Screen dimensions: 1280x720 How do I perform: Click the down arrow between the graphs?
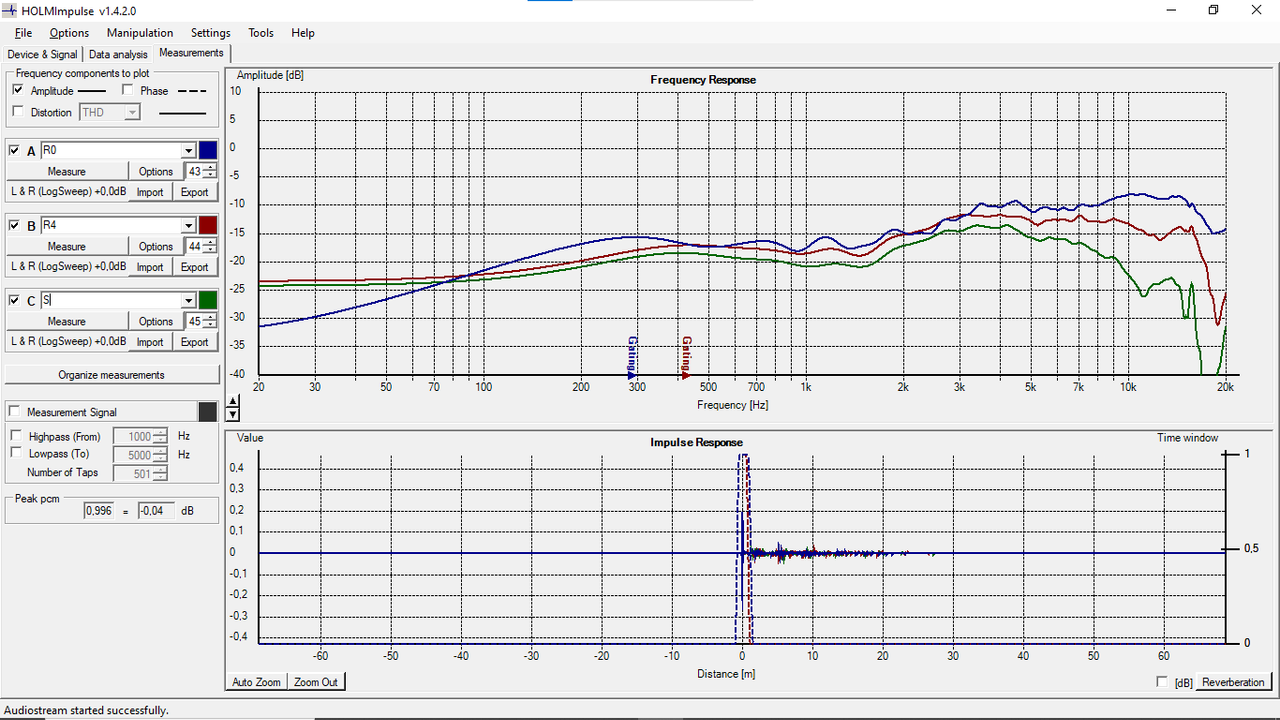coord(234,413)
